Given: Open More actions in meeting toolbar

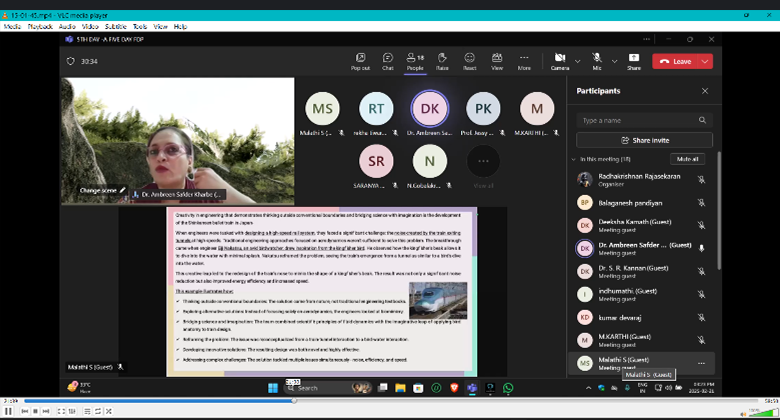Looking at the screenshot, I should click(x=524, y=60).
